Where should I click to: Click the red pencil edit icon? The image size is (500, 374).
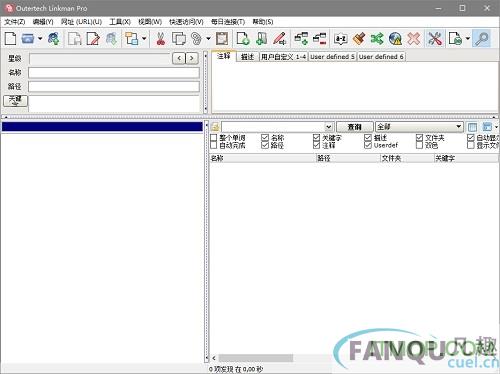click(279, 38)
